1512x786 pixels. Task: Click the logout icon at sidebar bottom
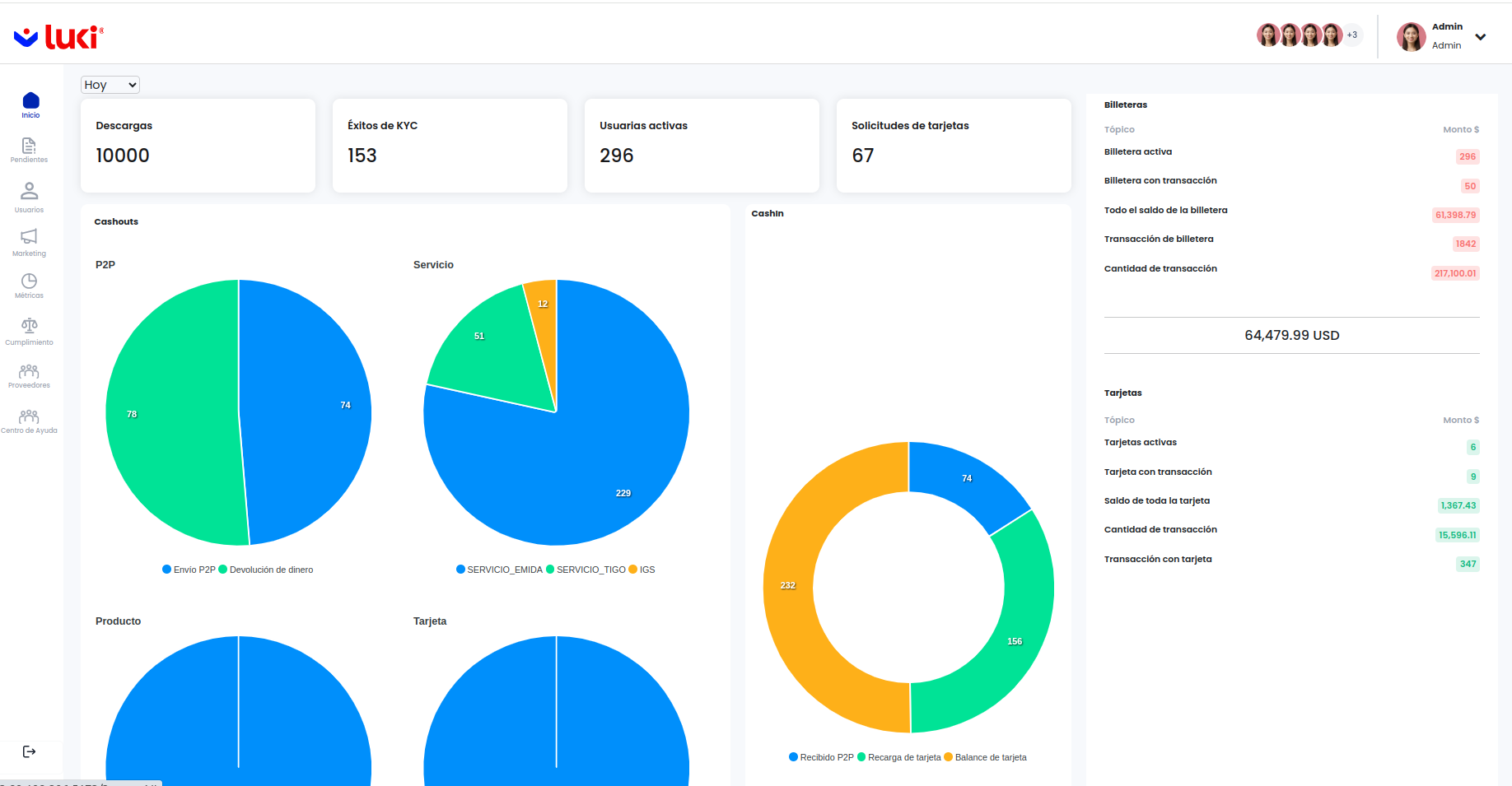(x=29, y=751)
